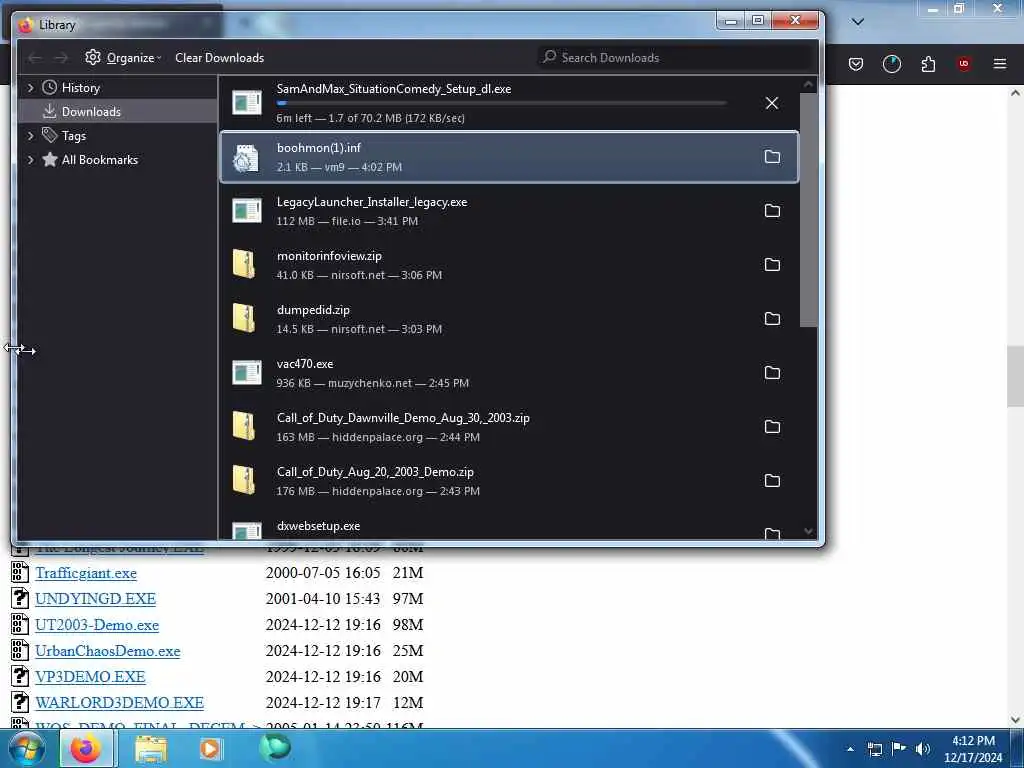Click Firefox taskbar button
This screenshot has width=1024, height=768.
[86, 749]
